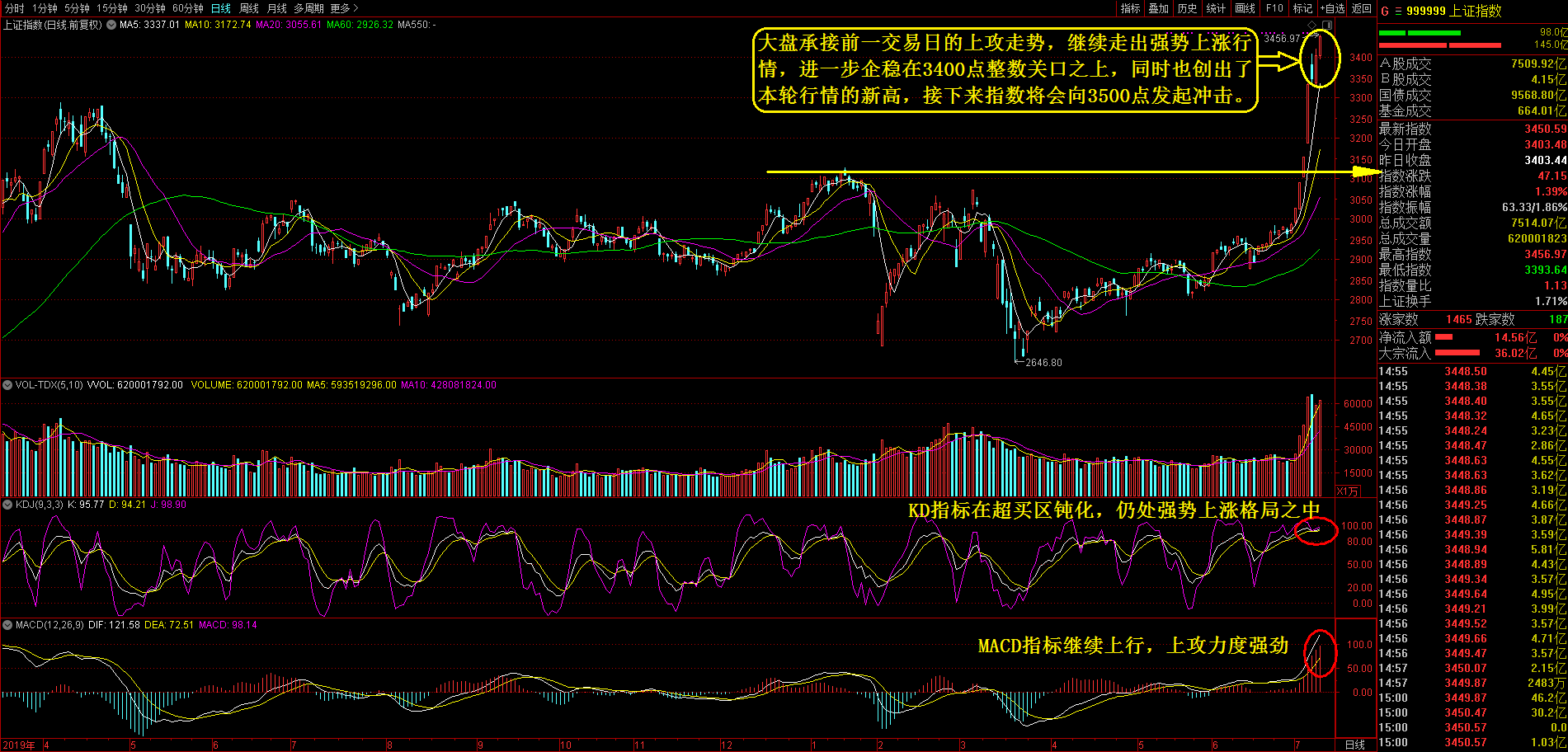1568x752 pixels.
Task: Click the MA10: 3172.74 label
Action: click(x=218, y=25)
